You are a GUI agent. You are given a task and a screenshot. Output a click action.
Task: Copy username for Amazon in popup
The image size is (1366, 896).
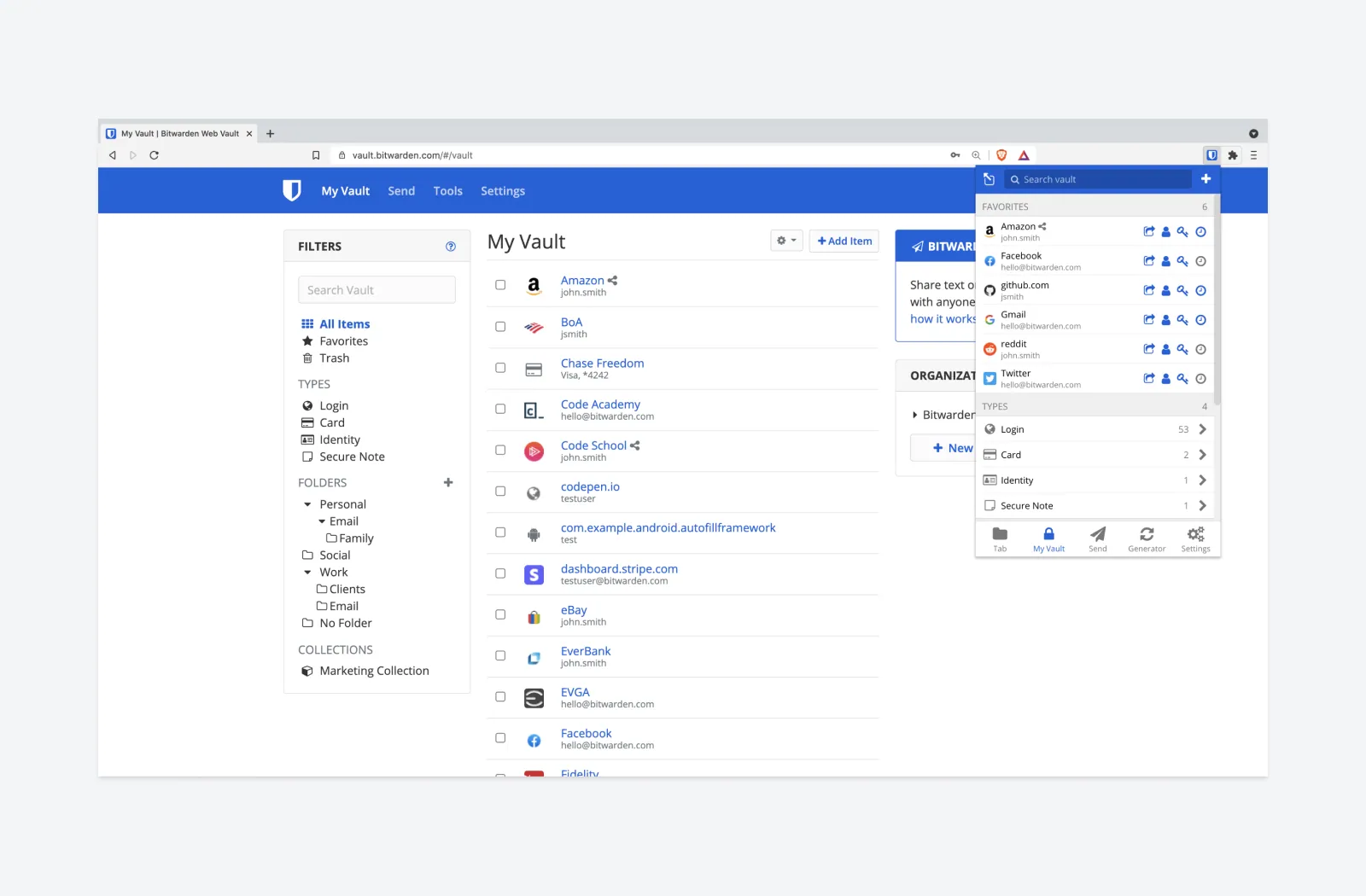(1165, 231)
